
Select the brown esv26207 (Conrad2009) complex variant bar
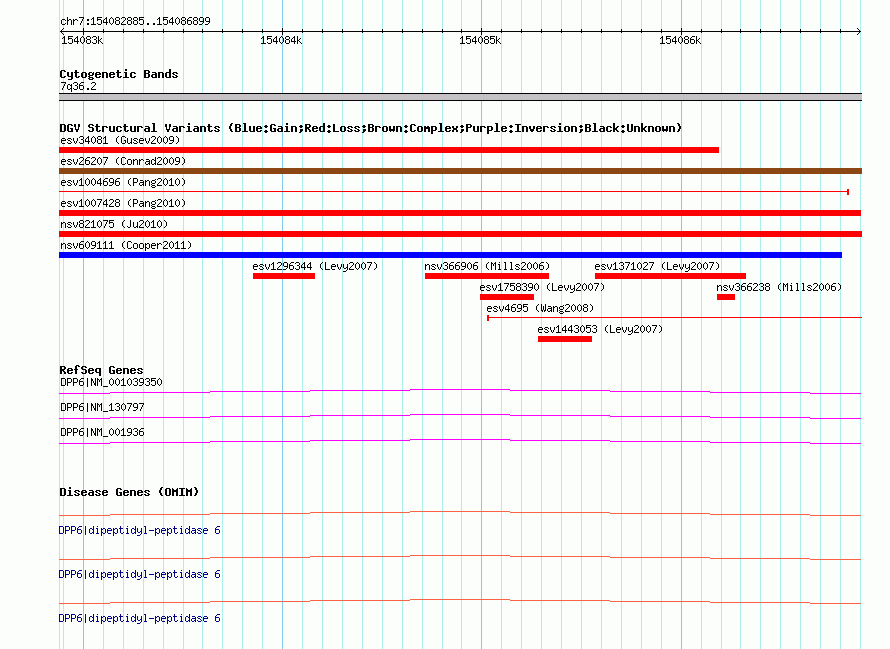460,171
